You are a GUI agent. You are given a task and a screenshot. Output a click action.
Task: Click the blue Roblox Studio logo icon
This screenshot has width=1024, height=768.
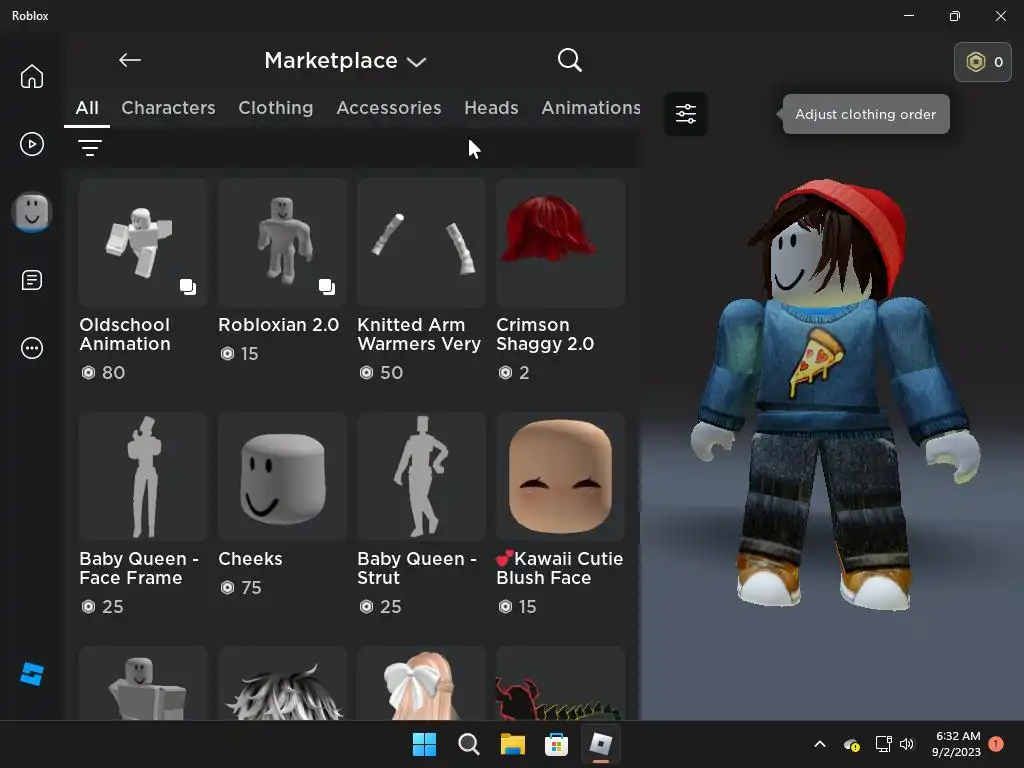(31, 674)
